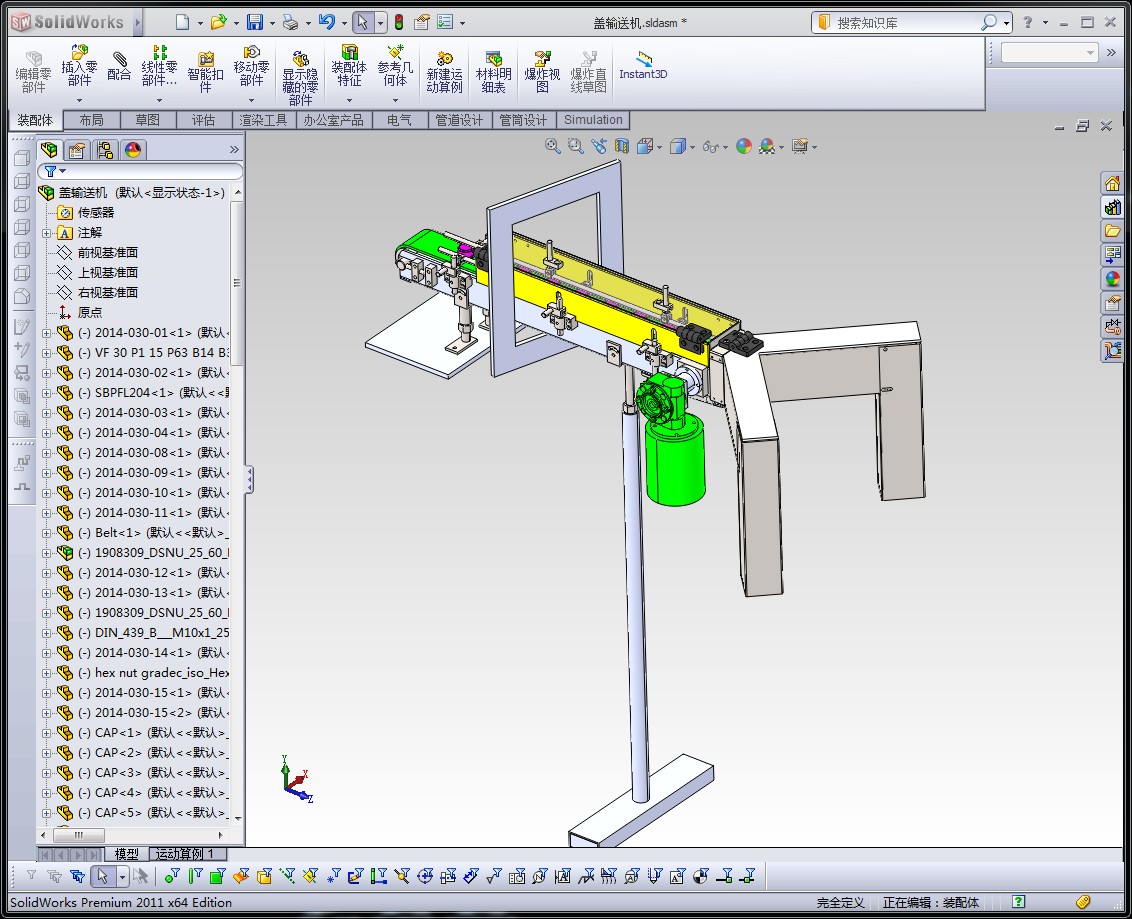Click the Print icon
The image size is (1132, 919).
290,22
